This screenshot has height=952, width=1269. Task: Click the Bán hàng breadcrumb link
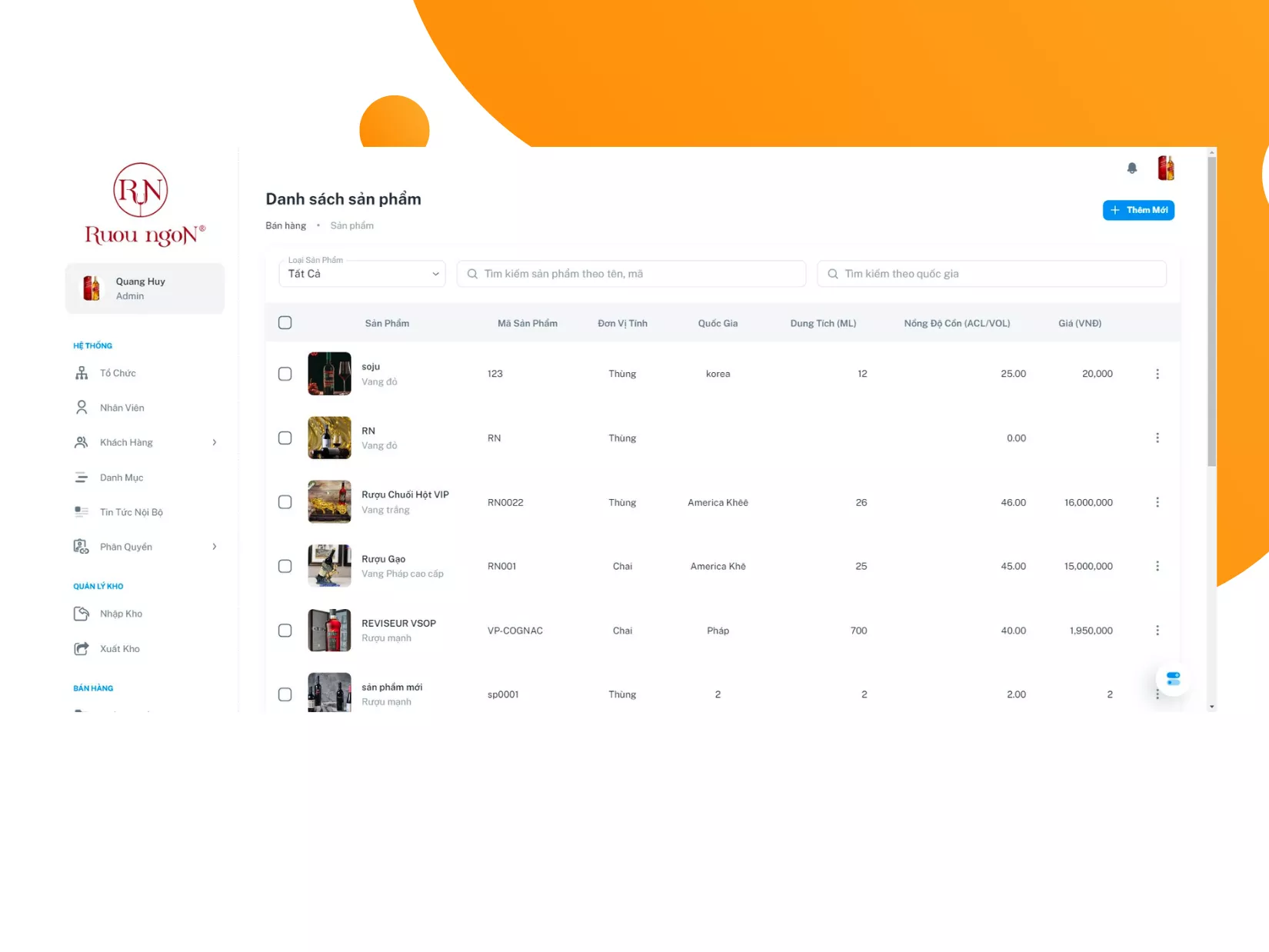pyautogui.click(x=285, y=225)
